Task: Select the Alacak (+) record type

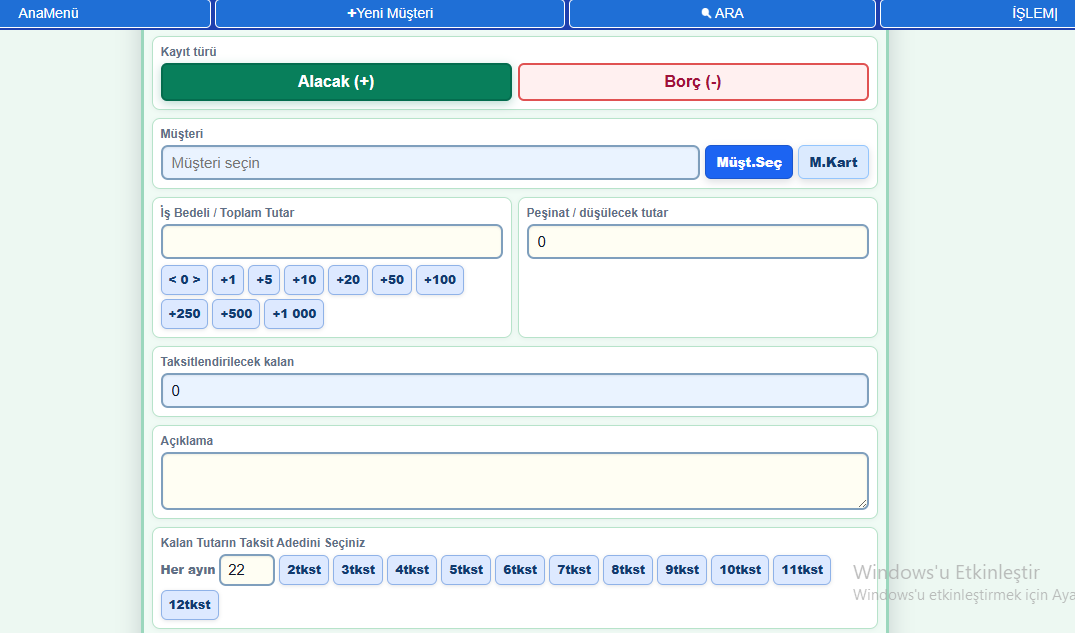Action: point(336,82)
